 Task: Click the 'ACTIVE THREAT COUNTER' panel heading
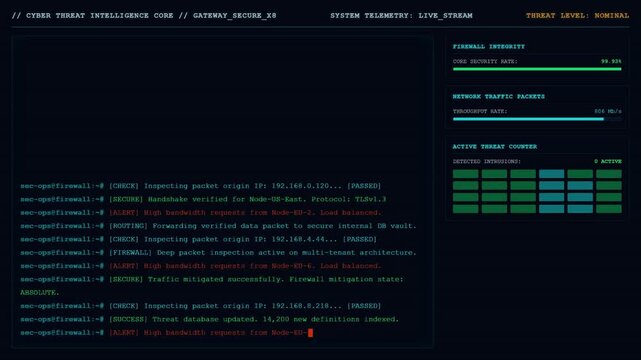coord(495,146)
